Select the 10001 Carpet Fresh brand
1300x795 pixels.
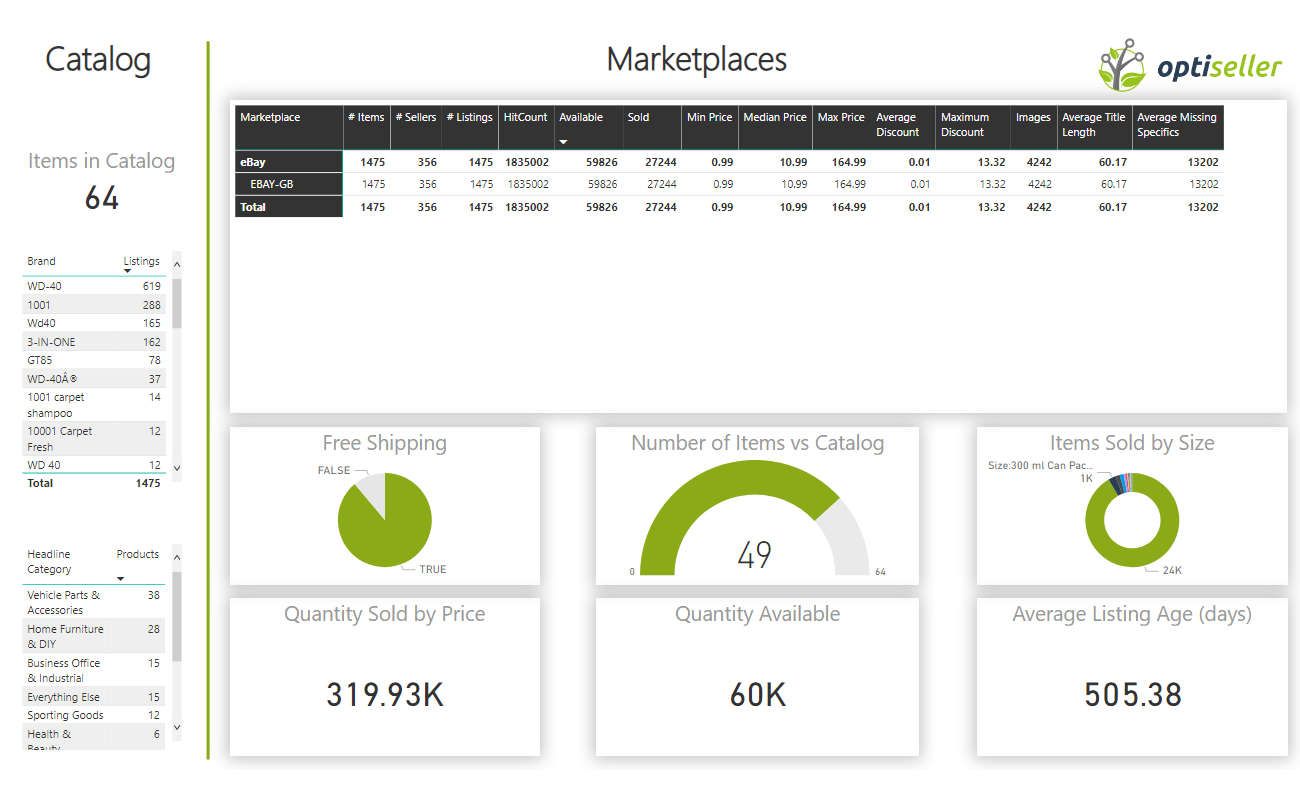(94, 439)
